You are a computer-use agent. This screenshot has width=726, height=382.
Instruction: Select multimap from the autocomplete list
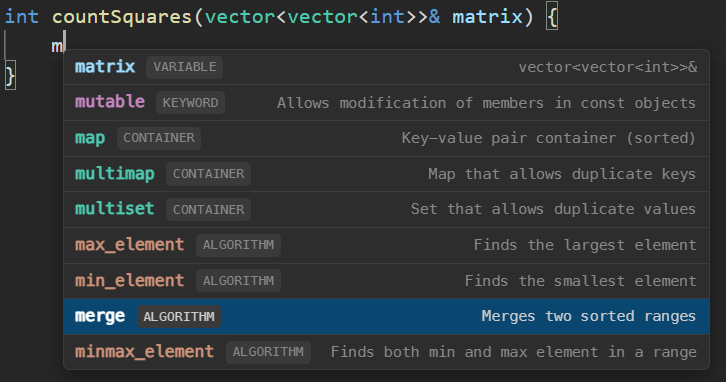(386, 174)
